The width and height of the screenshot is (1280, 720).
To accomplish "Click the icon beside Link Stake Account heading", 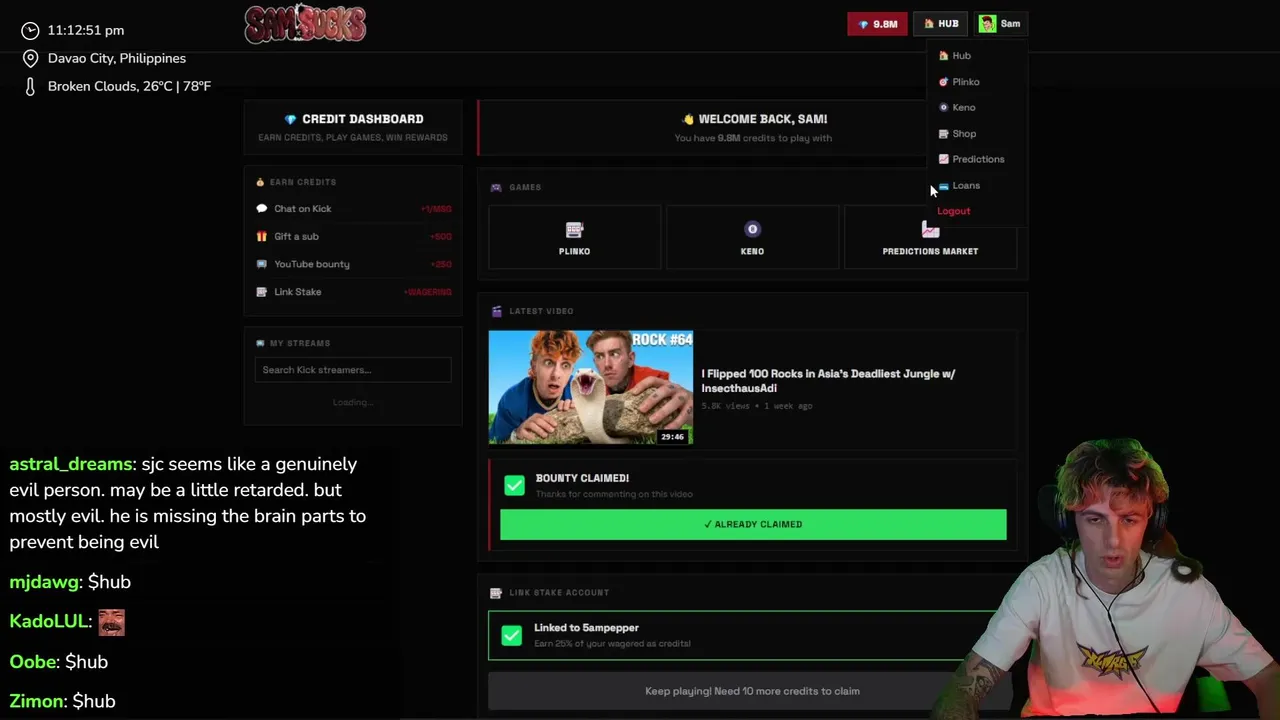I will 496,593.
